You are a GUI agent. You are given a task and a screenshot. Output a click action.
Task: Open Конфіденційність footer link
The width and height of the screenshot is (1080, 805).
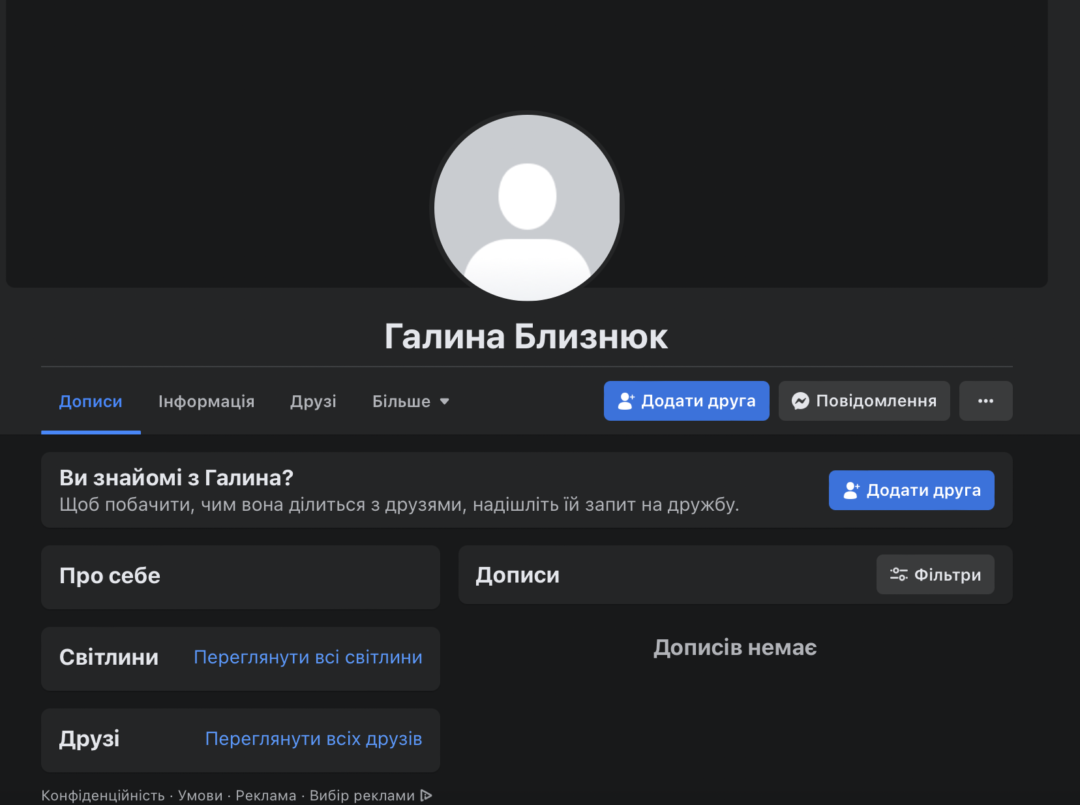click(103, 795)
